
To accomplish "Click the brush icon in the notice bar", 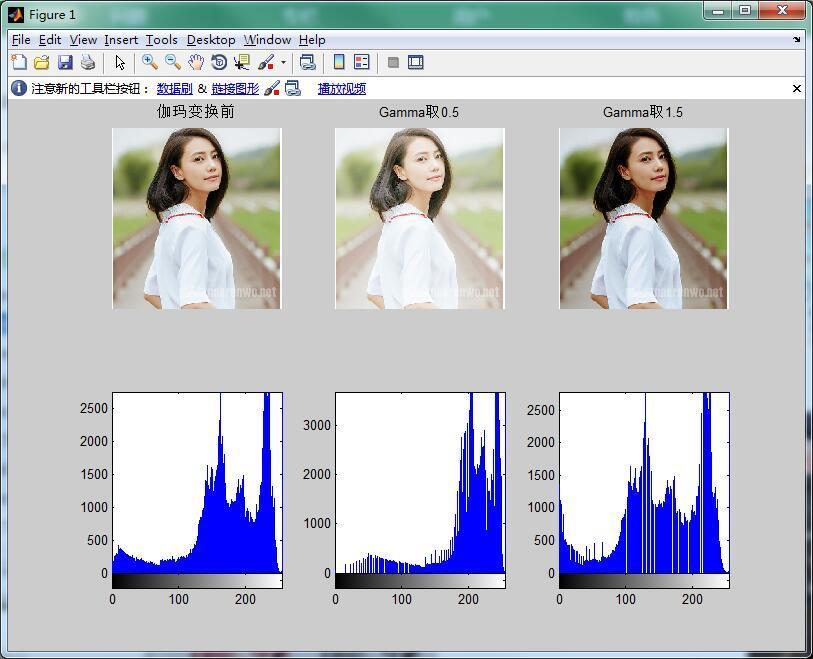I will coord(272,88).
